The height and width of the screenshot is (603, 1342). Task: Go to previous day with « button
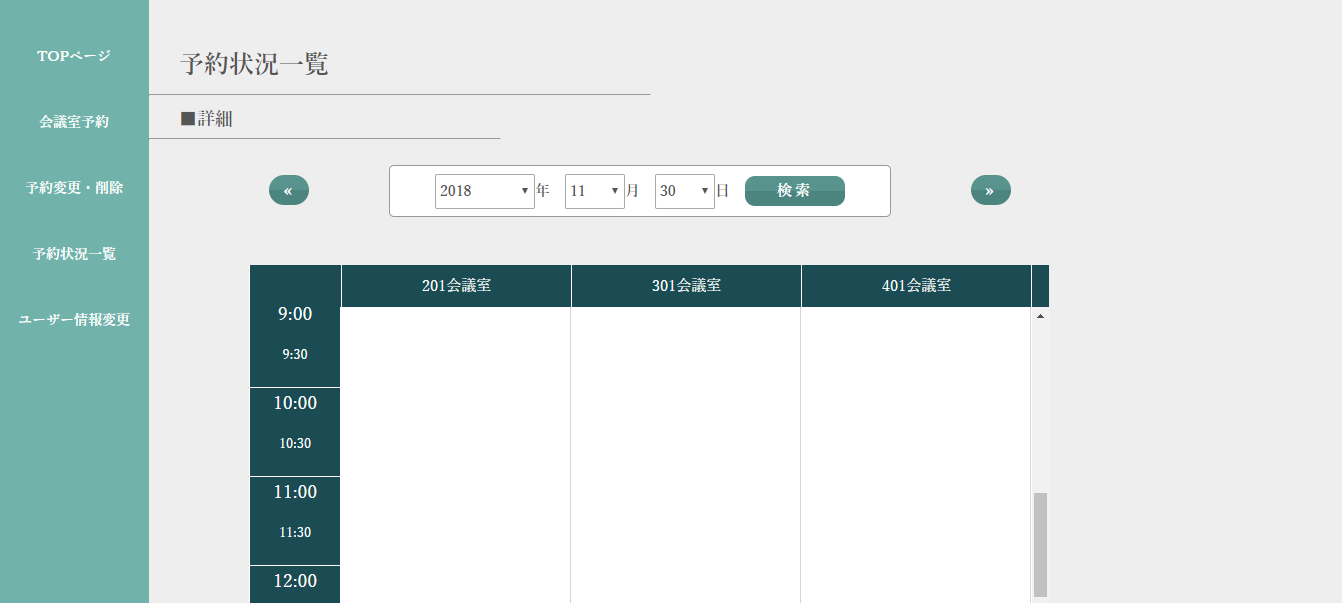(288, 190)
